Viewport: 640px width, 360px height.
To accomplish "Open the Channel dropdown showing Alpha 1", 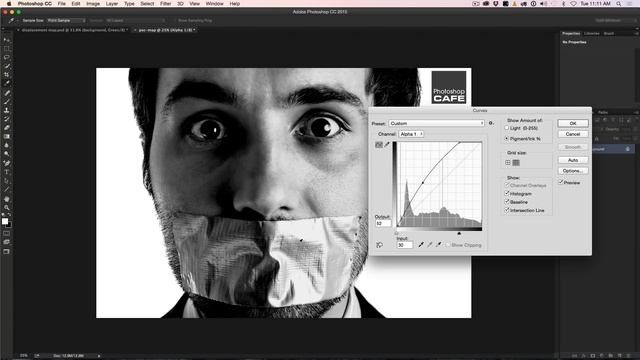I will (x=411, y=134).
